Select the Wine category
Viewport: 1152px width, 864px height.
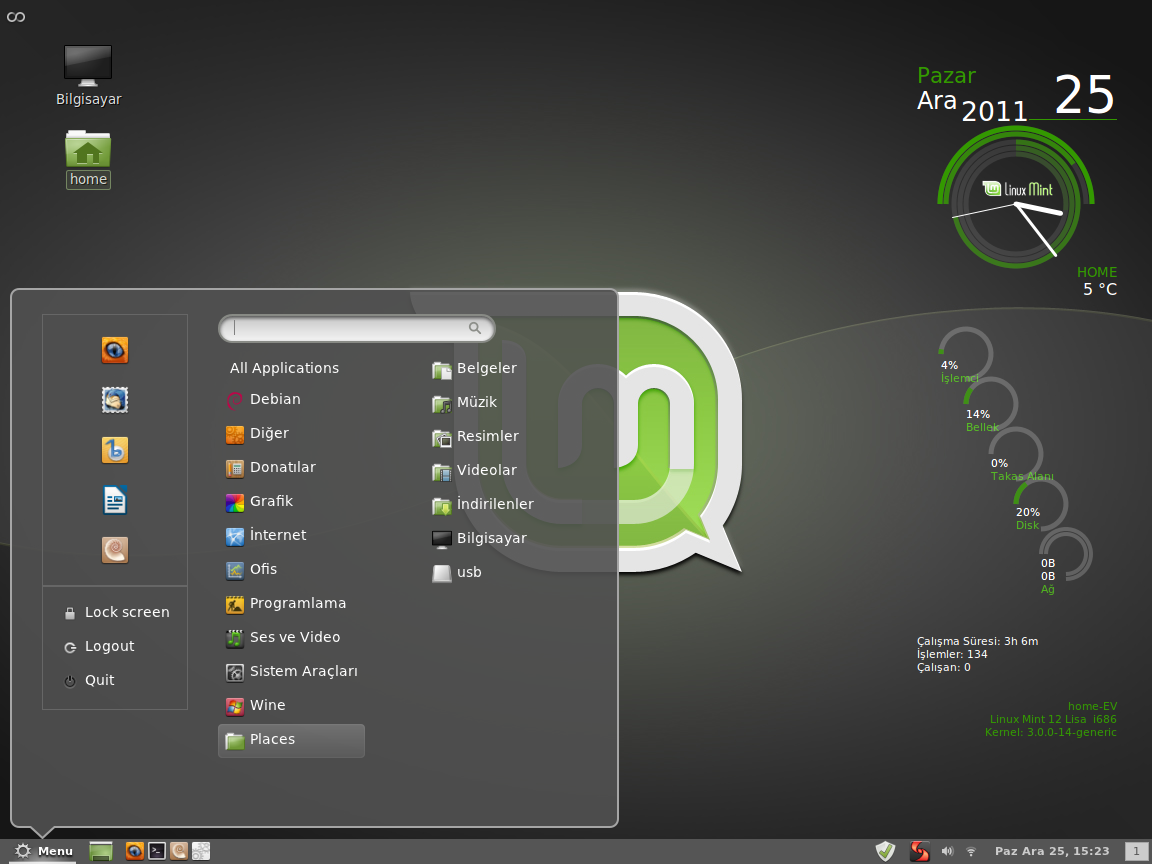pyautogui.click(x=292, y=705)
